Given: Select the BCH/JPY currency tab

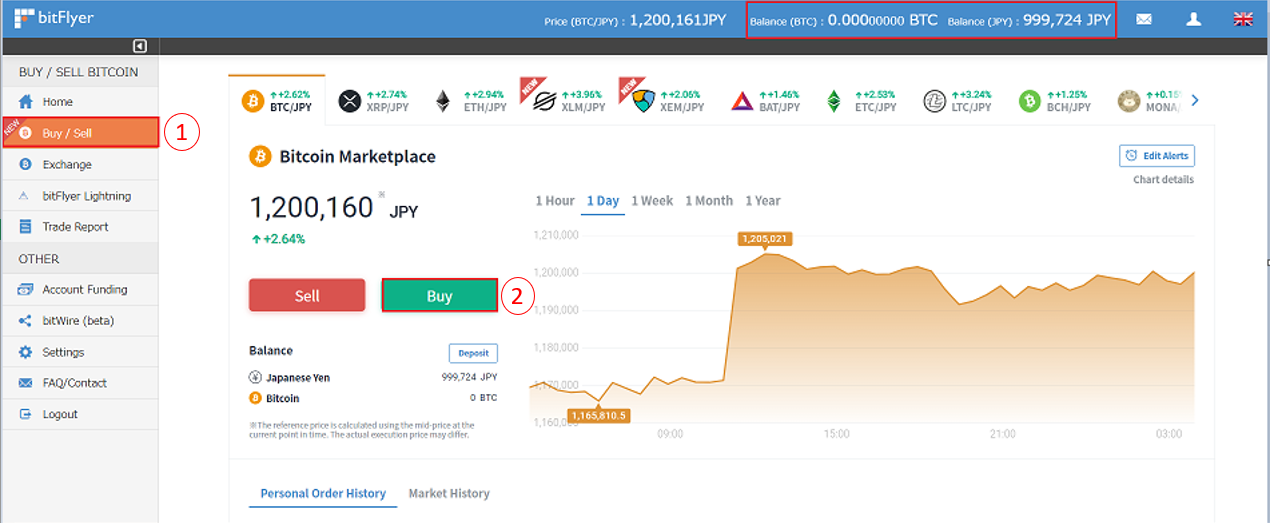Looking at the screenshot, I should point(1054,100).
